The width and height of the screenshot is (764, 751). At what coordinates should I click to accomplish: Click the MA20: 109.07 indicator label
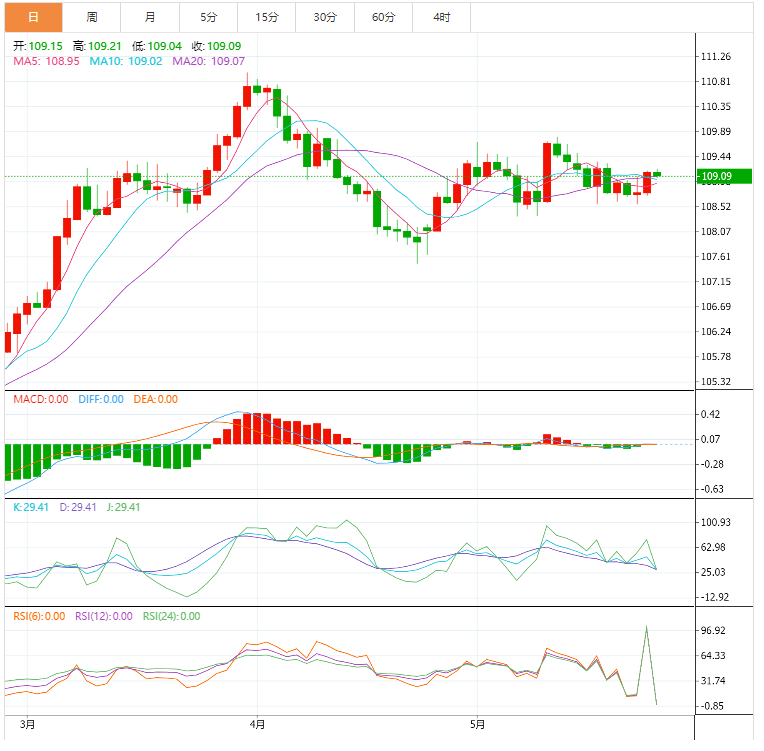[x=208, y=62]
